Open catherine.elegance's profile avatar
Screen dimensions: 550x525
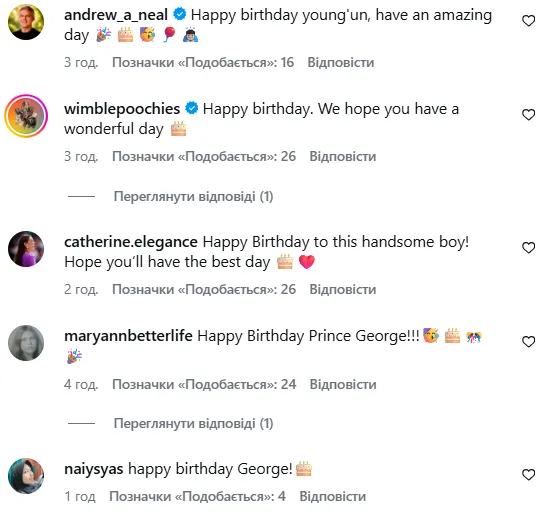pos(26,249)
